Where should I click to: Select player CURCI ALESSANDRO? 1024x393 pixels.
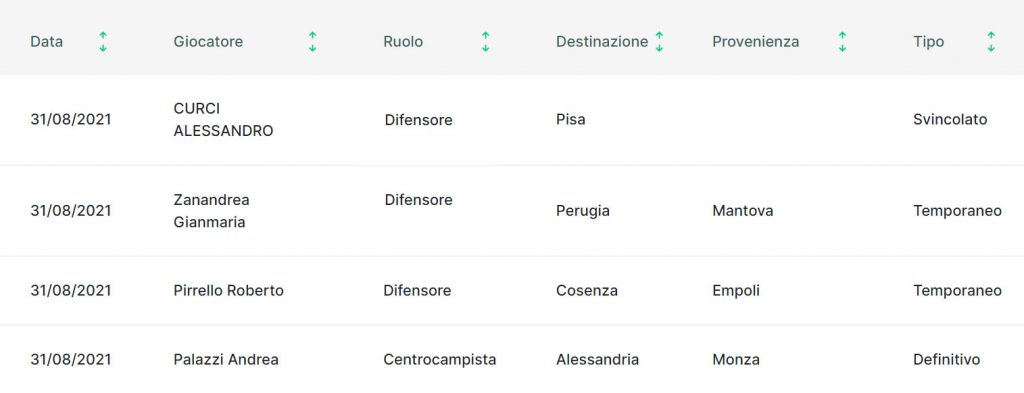coord(223,119)
